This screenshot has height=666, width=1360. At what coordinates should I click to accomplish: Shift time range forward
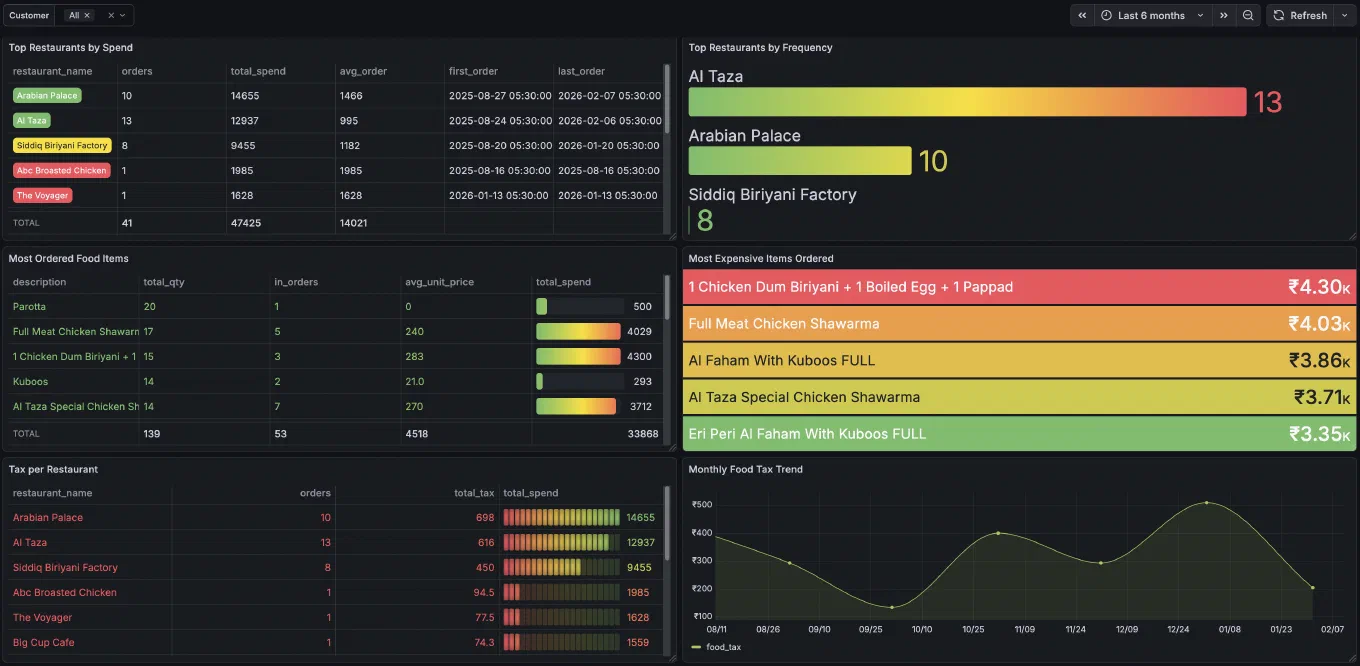(1223, 15)
